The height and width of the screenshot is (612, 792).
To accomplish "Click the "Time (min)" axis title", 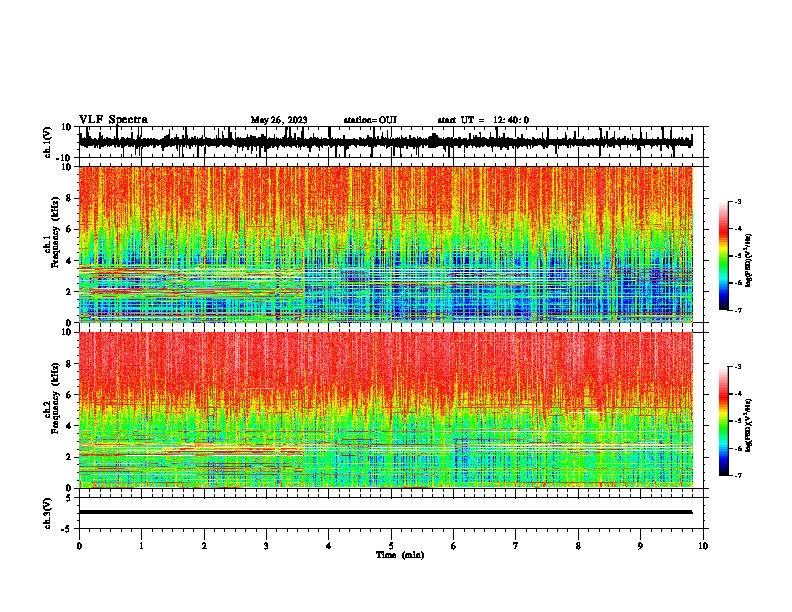I will tap(400, 555).
